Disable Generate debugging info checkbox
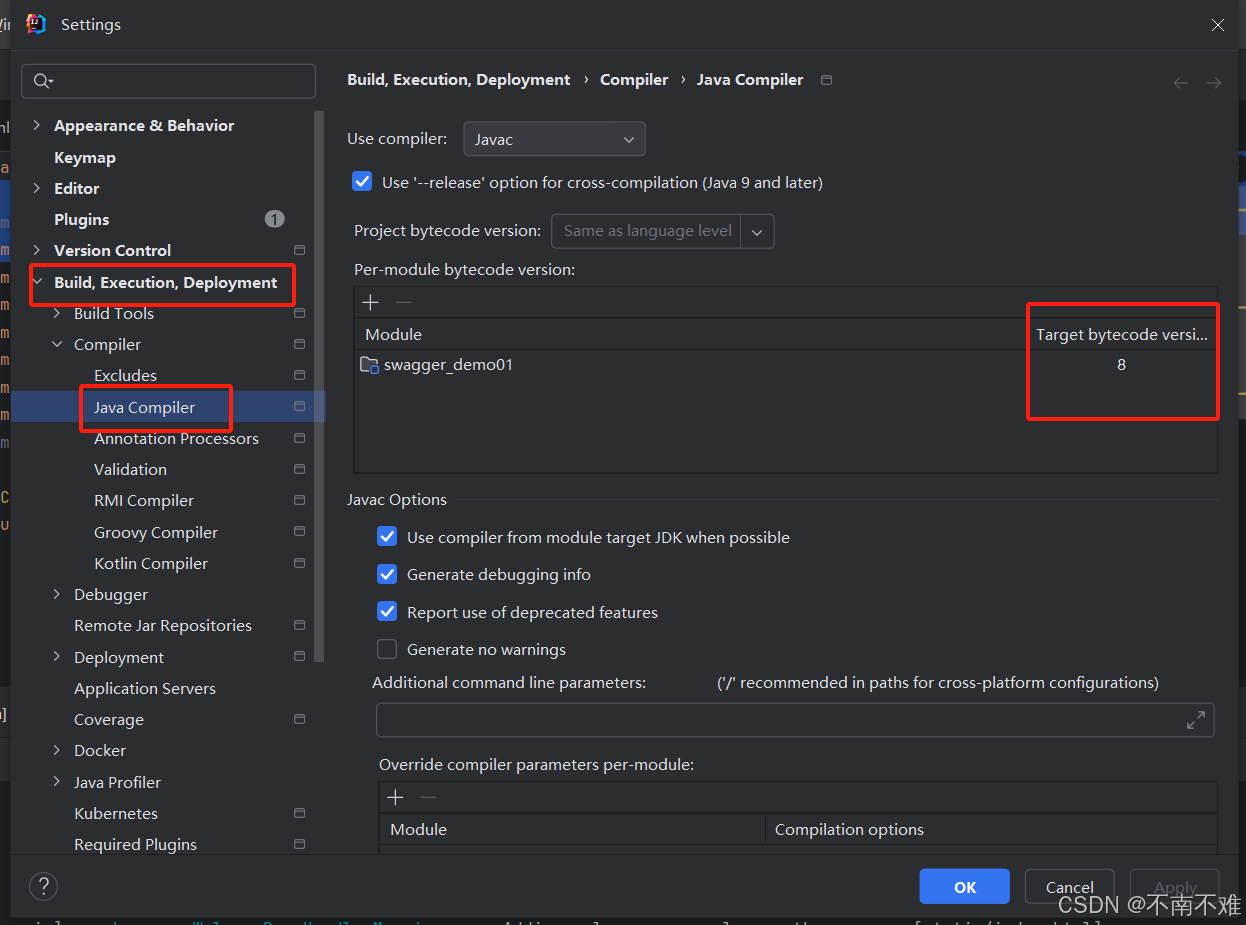This screenshot has width=1246, height=925. click(387, 574)
